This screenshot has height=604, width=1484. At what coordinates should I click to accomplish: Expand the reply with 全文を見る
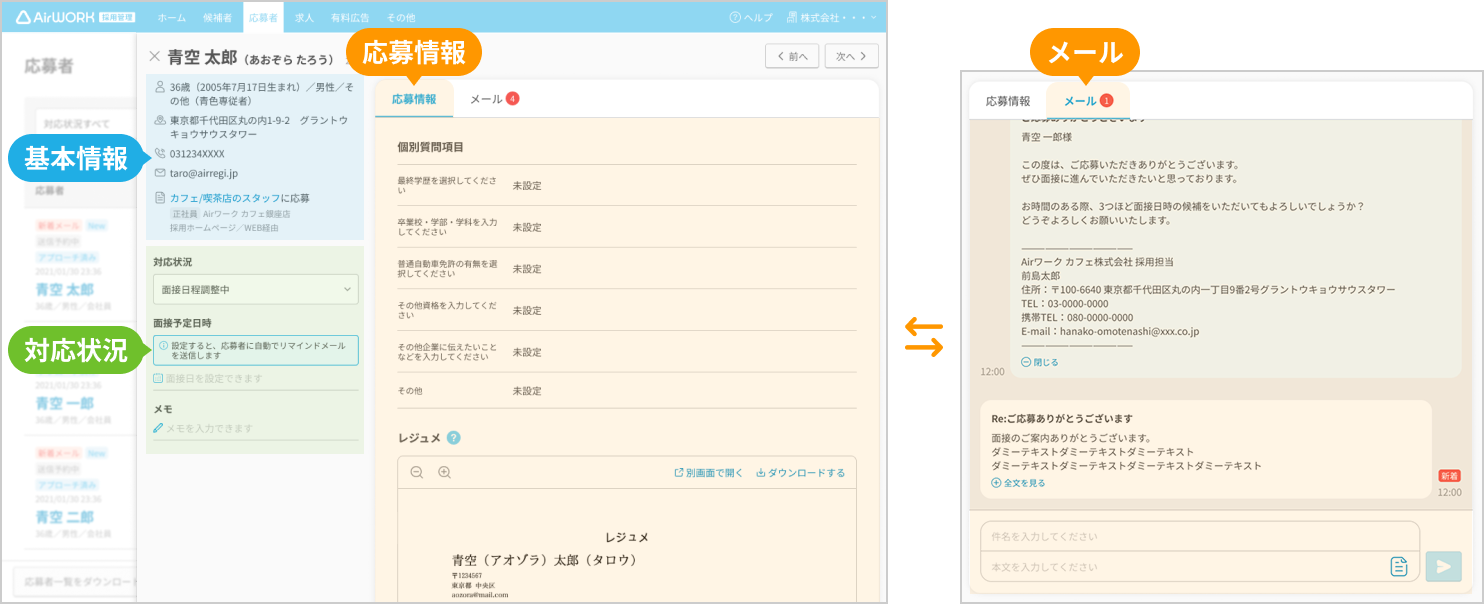coord(1018,482)
